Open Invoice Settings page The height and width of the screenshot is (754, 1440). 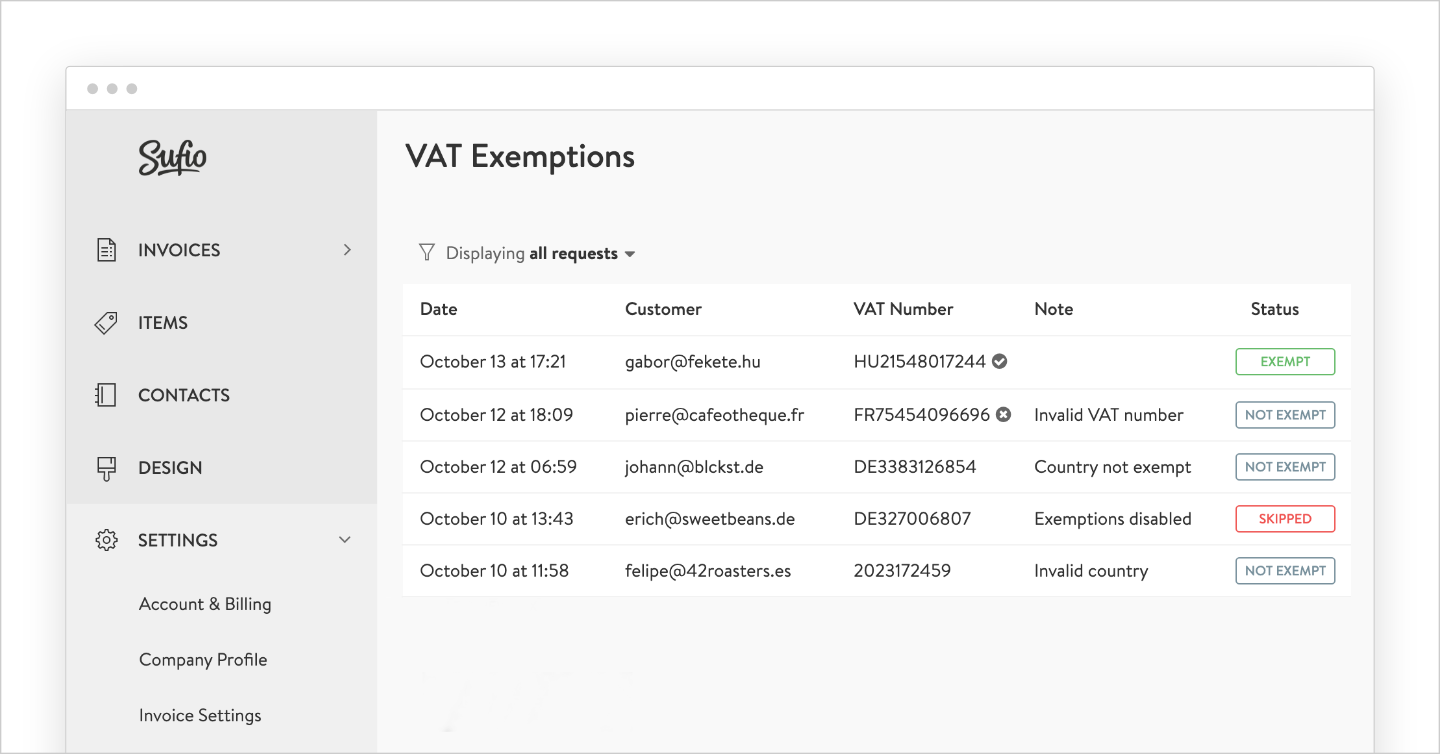(200, 716)
